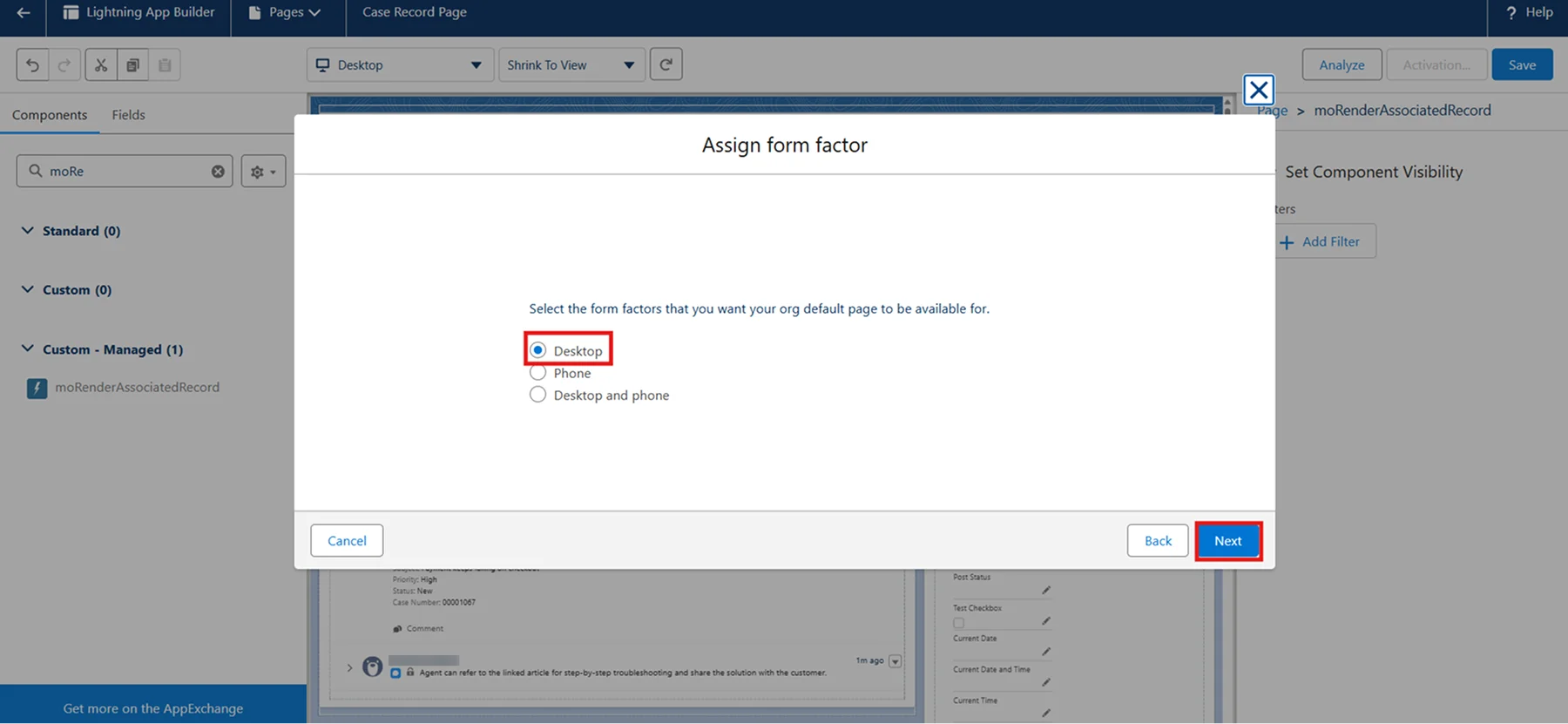Click the pencil icon next to Test Checkbox
Viewport: 1568px width, 724px height.
coord(1046,621)
